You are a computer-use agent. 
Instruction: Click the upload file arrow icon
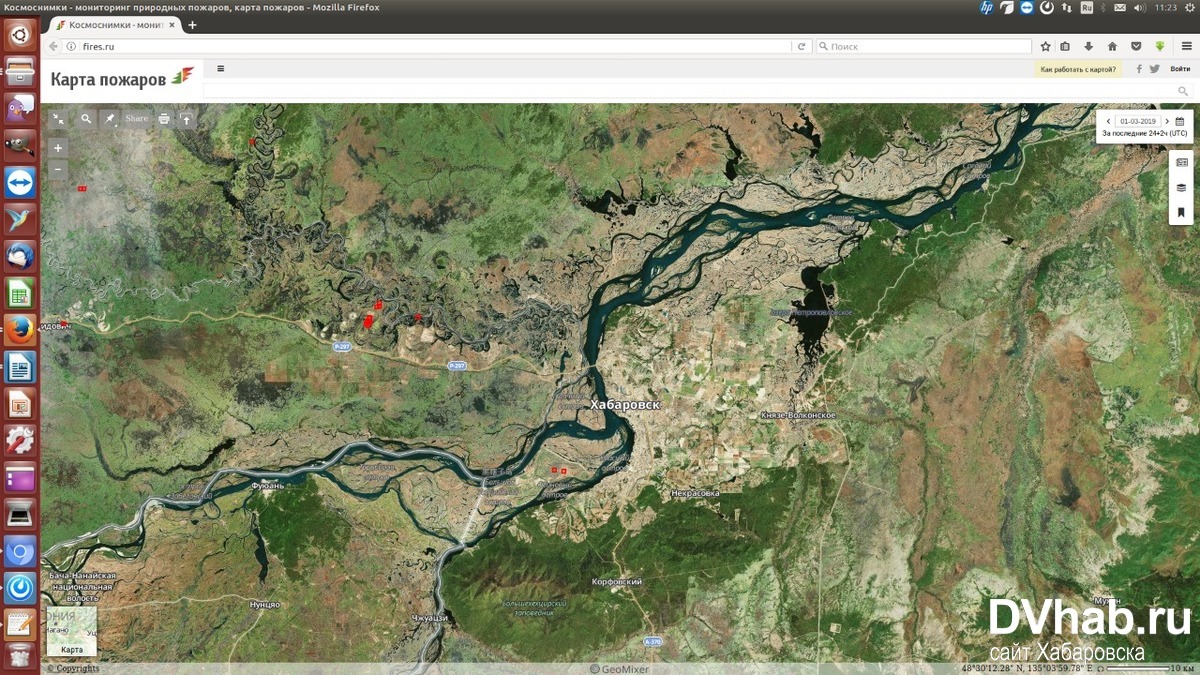[186, 118]
